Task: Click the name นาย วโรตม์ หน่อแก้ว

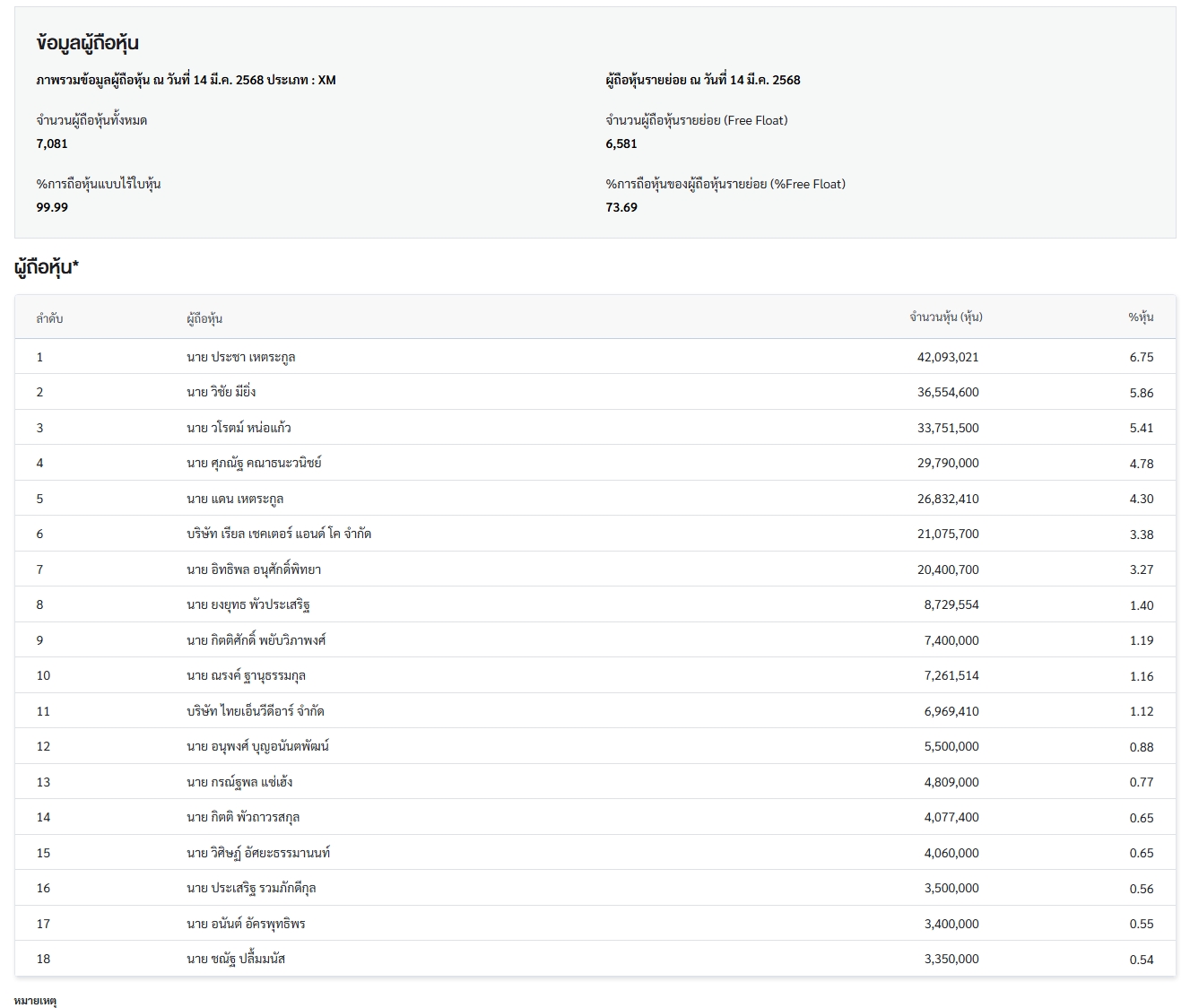Action: coord(239,428)
